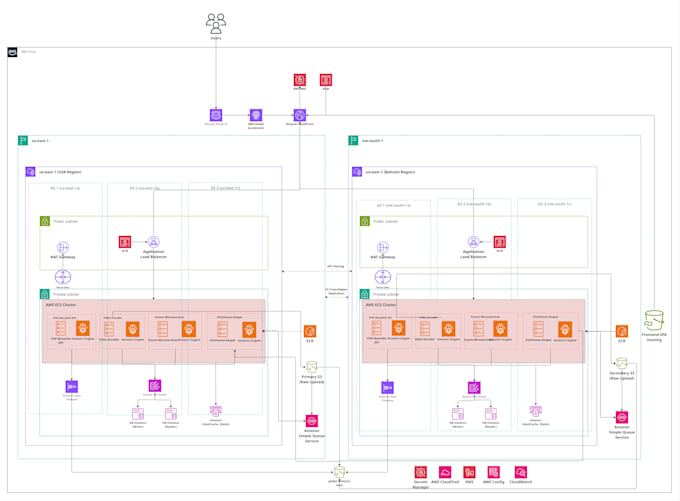The width and height of the screenshot is (680, 501).
Task: Select the ECR icon beside the us-east-1 cluster
Action: [x=310, y=331]
